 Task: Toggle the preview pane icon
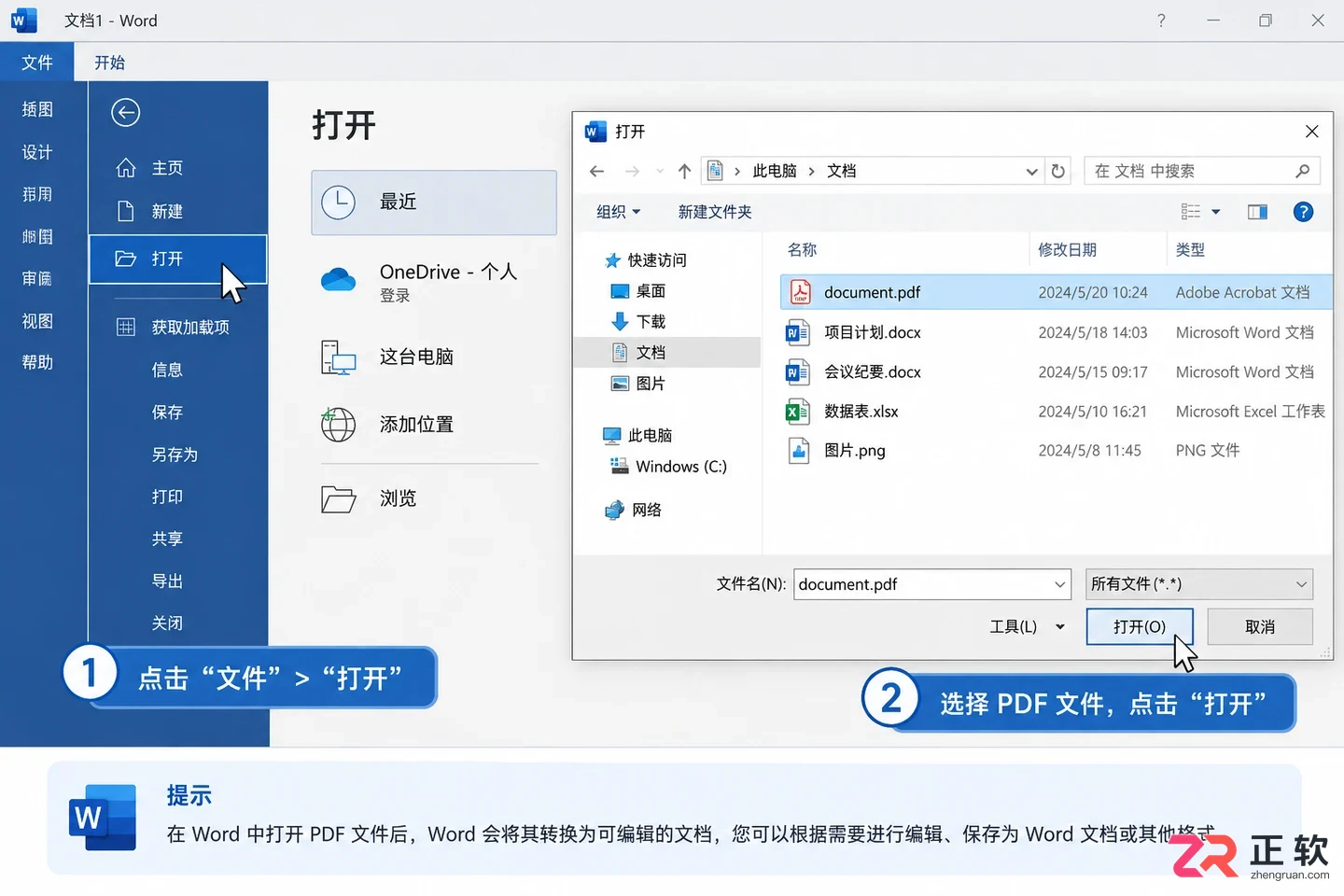(x=1257, y=212)
